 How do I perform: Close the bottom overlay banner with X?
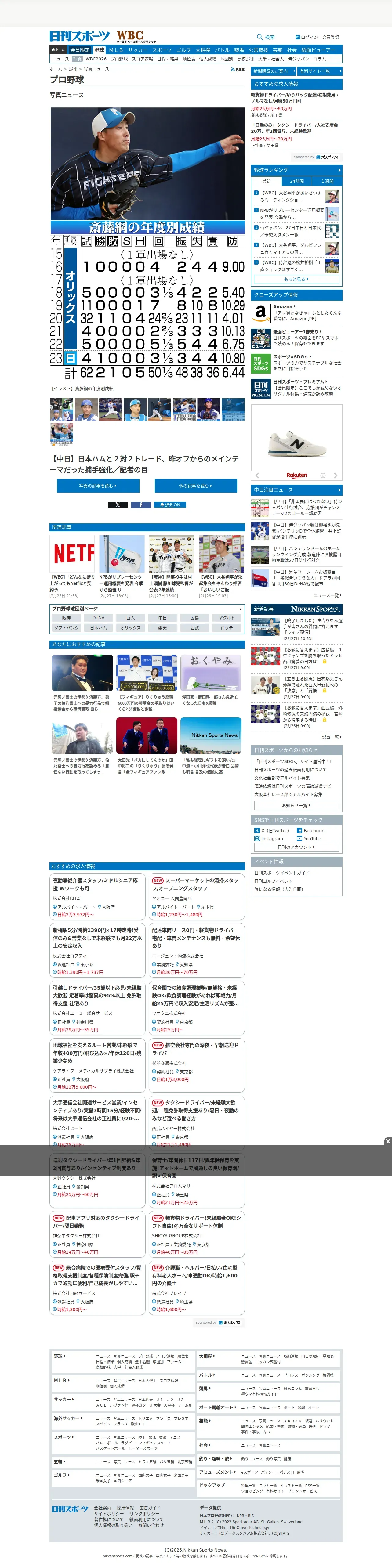388,1141
